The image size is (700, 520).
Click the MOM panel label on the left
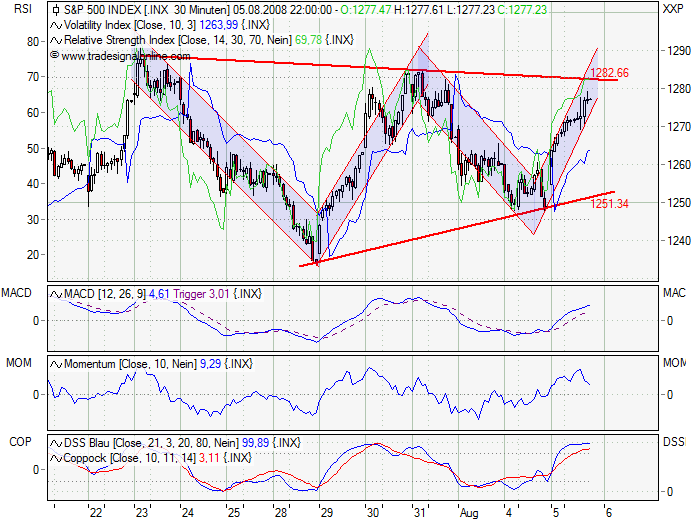[19, 363]
